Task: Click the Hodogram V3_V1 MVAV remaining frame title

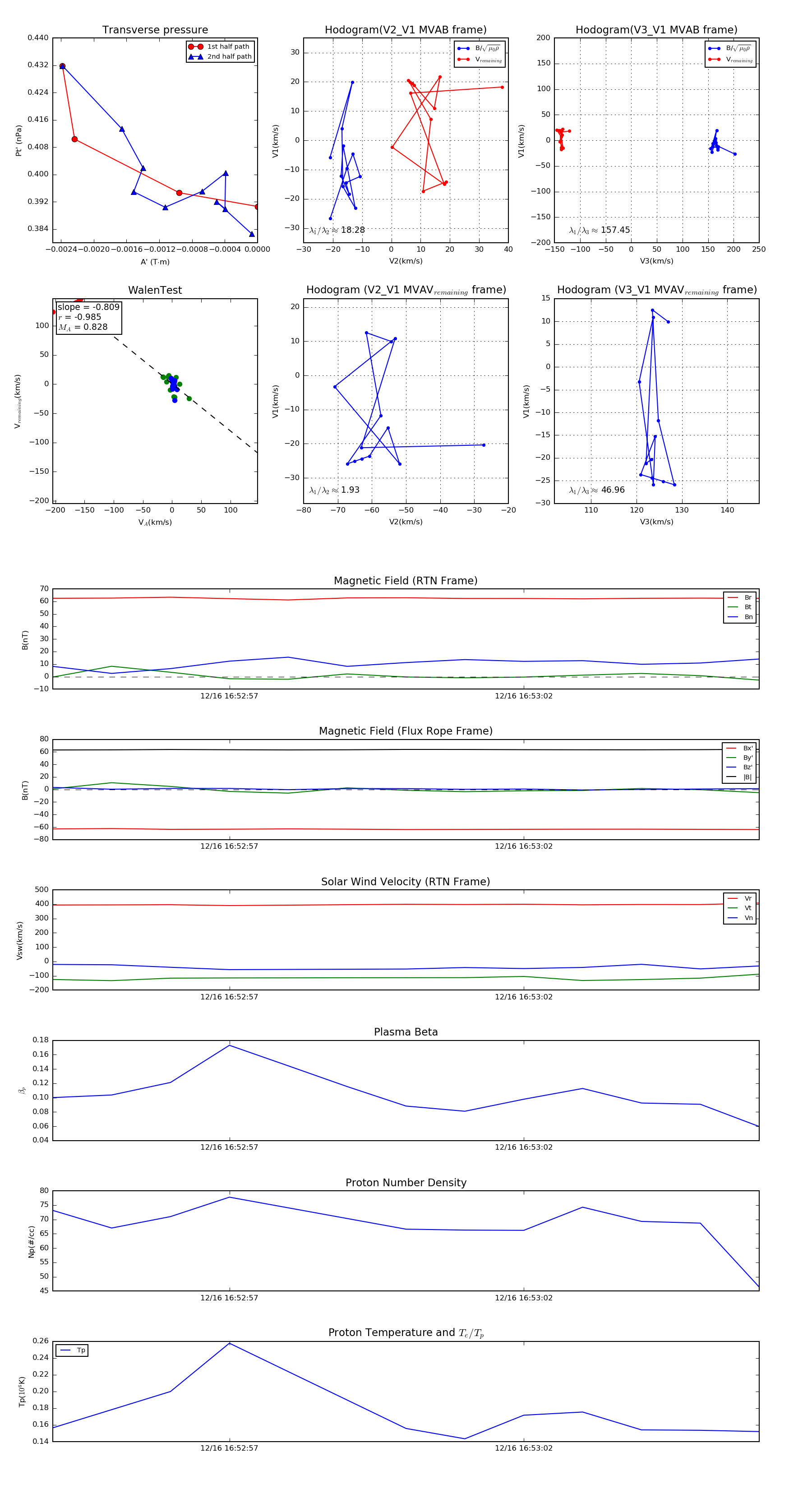Action: [656, 290]
